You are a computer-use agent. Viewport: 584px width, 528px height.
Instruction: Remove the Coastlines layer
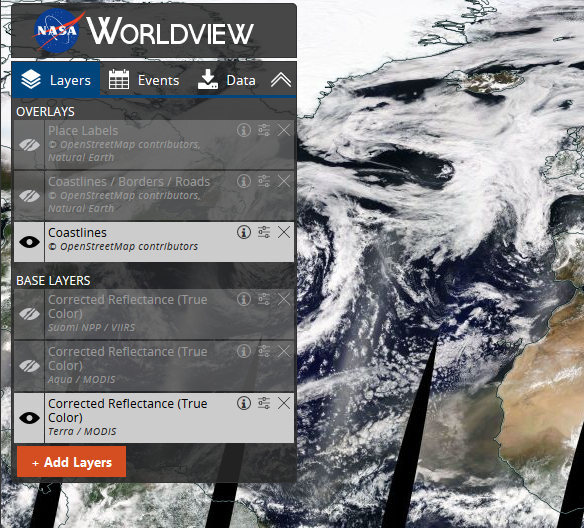tap(284, 232)
